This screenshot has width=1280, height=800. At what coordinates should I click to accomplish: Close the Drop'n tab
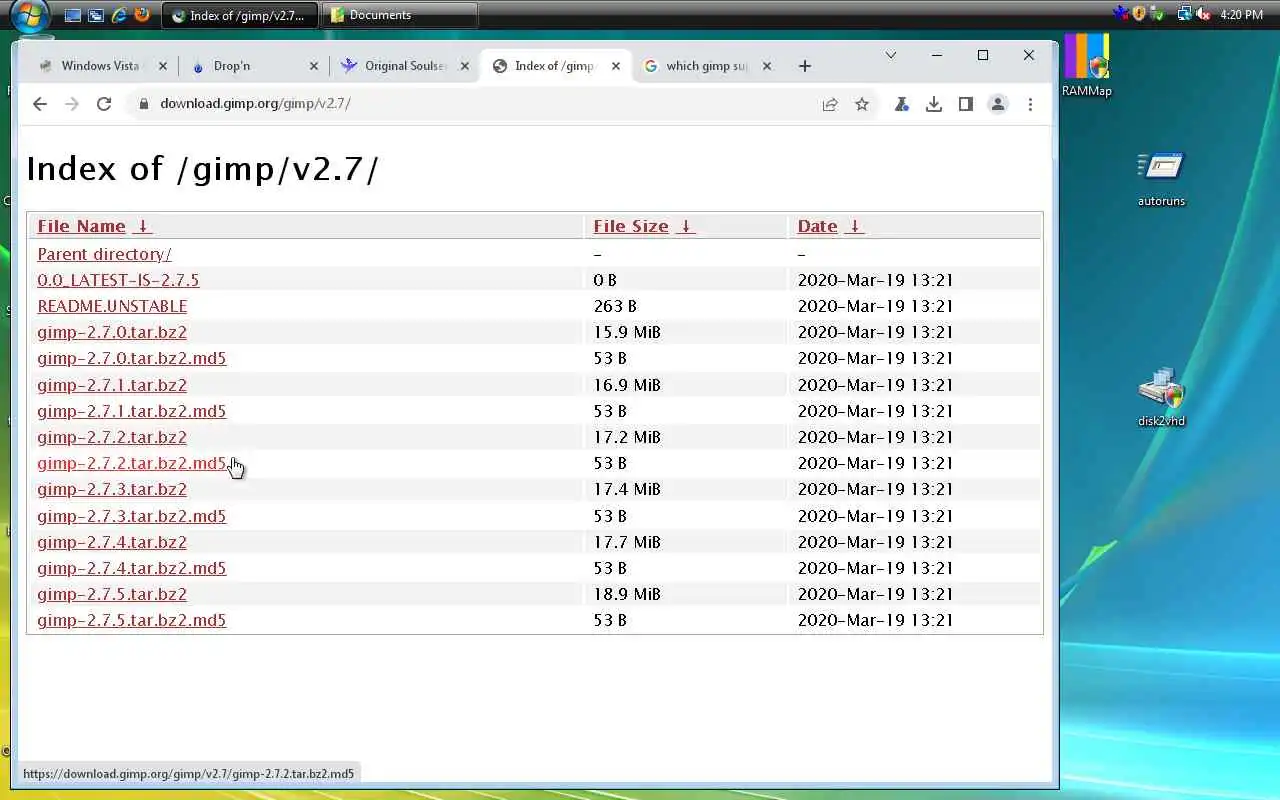pyautogui.click(x=314, y=66)
